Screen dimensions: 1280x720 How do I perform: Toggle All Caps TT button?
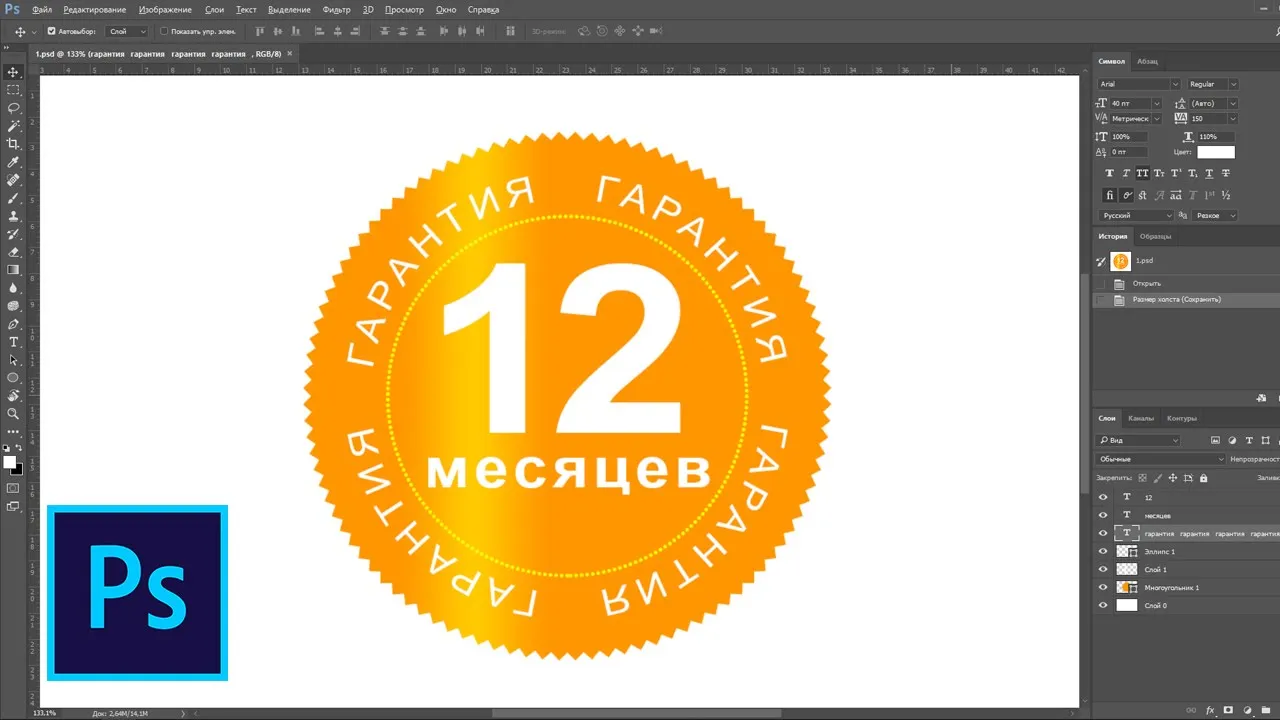(1143, 173)
